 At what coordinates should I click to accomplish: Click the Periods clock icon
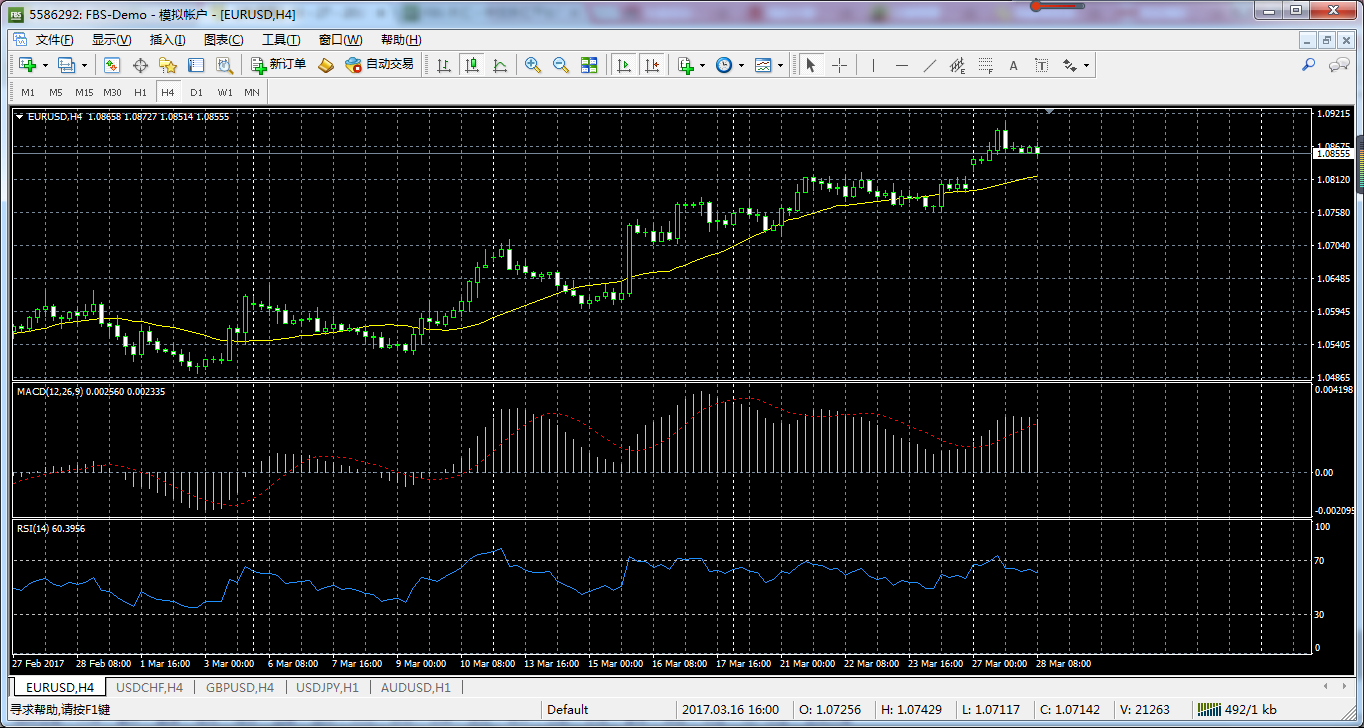[724, 65]
